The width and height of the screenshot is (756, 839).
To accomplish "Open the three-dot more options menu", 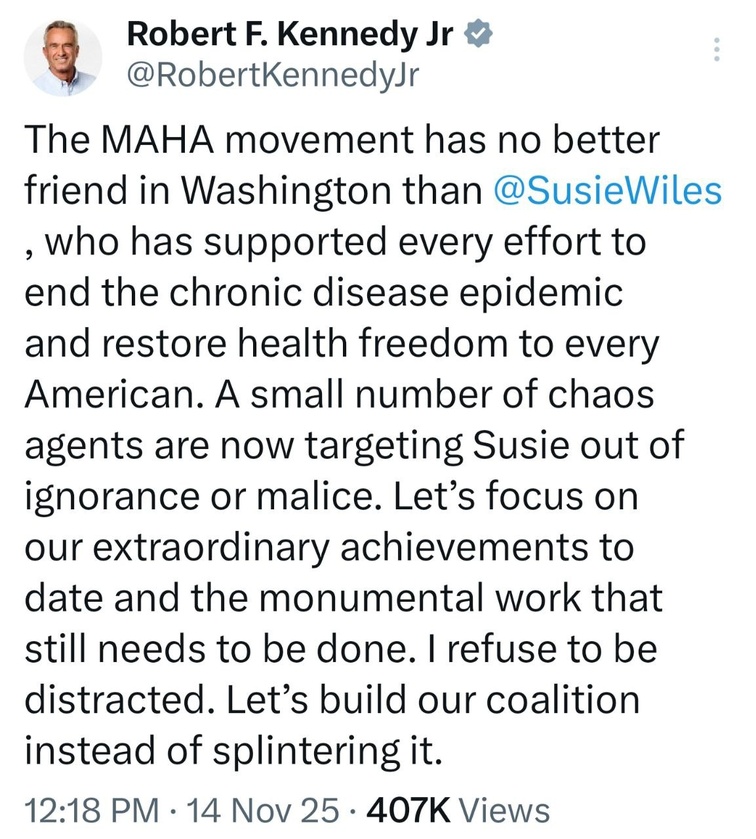I will coord(715,50).
